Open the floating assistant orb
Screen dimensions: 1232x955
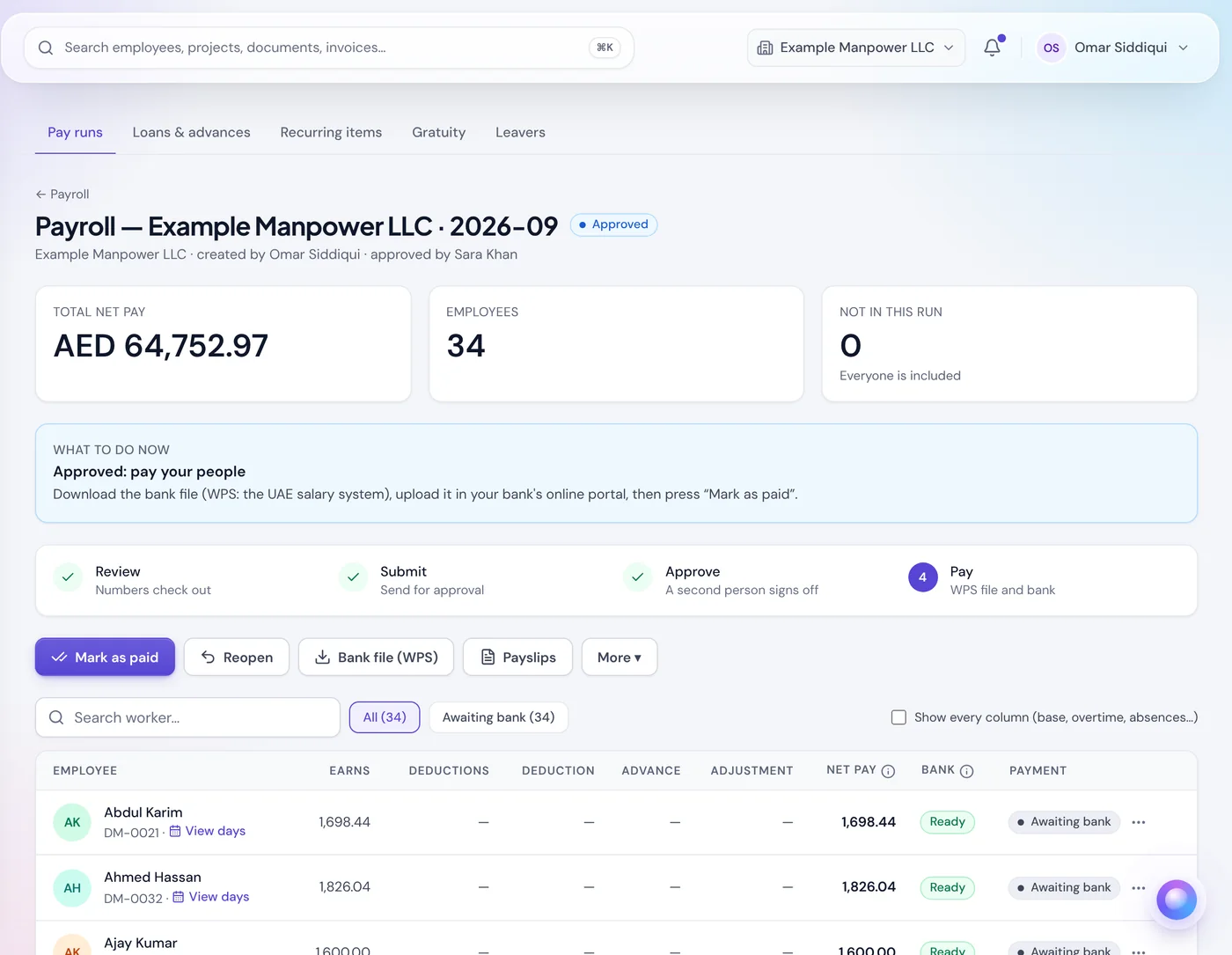pyautogui.click(x=1177, y=900)
